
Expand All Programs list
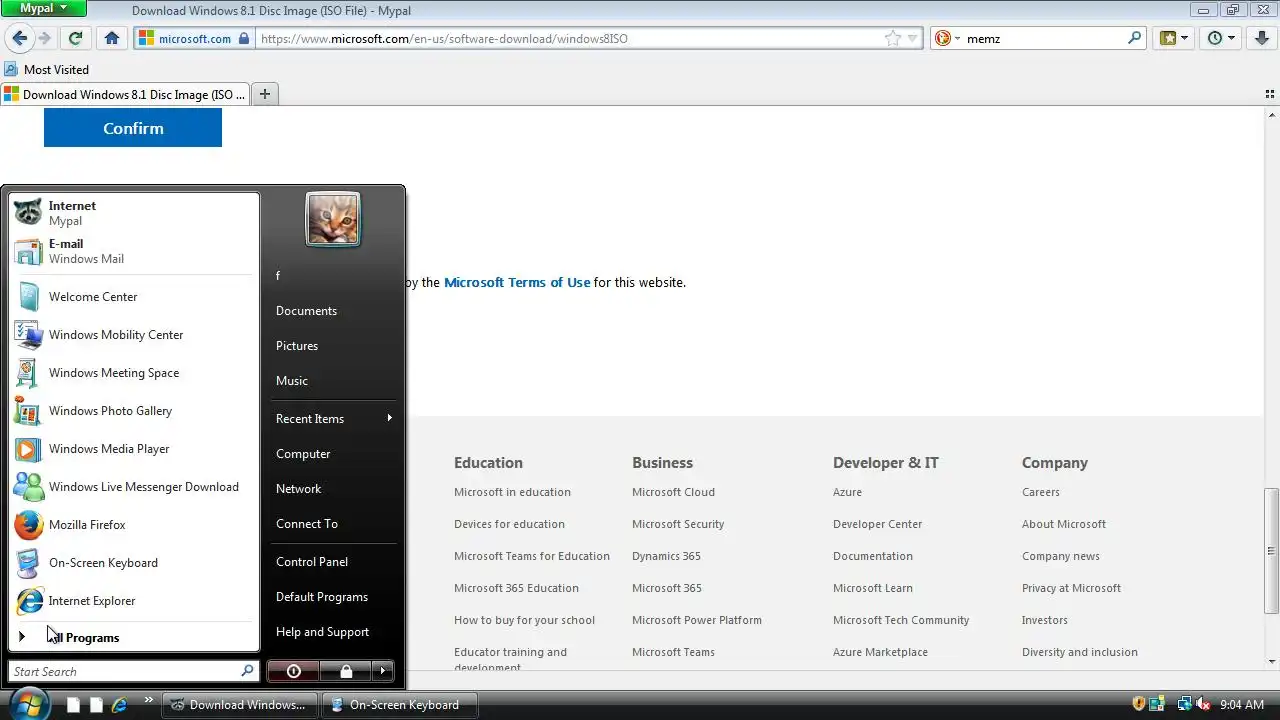coord(132,637)
